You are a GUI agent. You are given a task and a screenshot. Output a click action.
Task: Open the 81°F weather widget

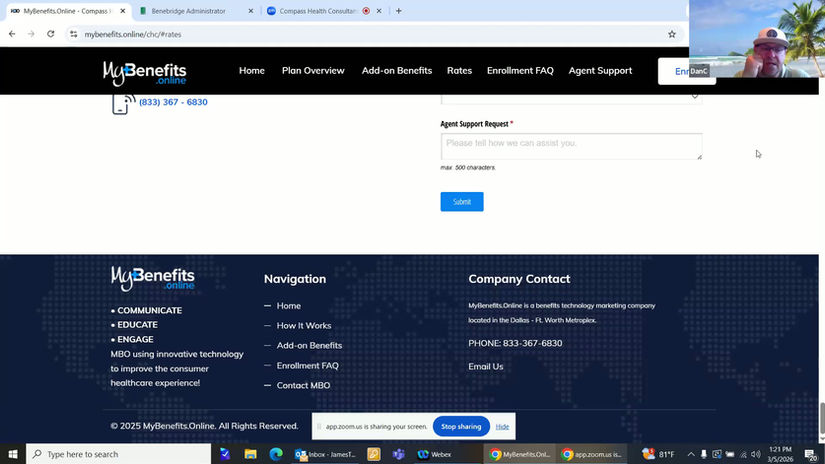pos(658,454)
